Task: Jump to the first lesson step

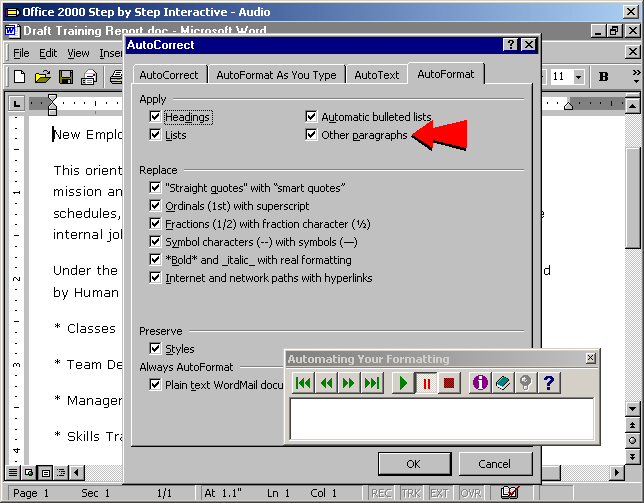Action: pyautogui.click(x=304, y=383)
